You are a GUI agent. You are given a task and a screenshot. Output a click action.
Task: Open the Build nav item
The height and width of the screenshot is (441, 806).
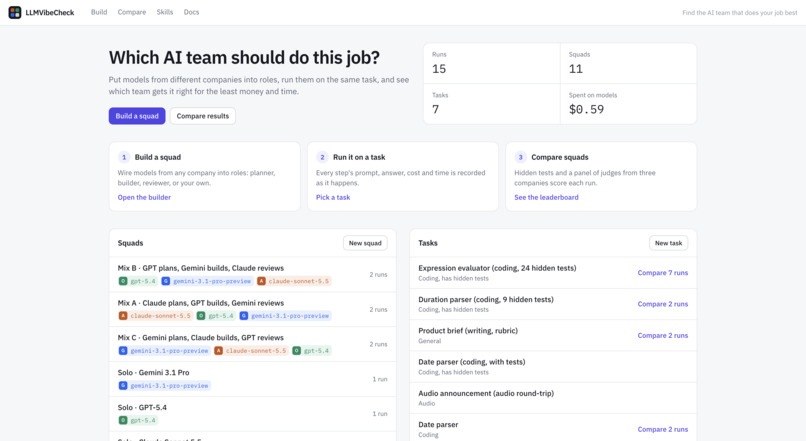pyautogui.click(x=99, y=12)
